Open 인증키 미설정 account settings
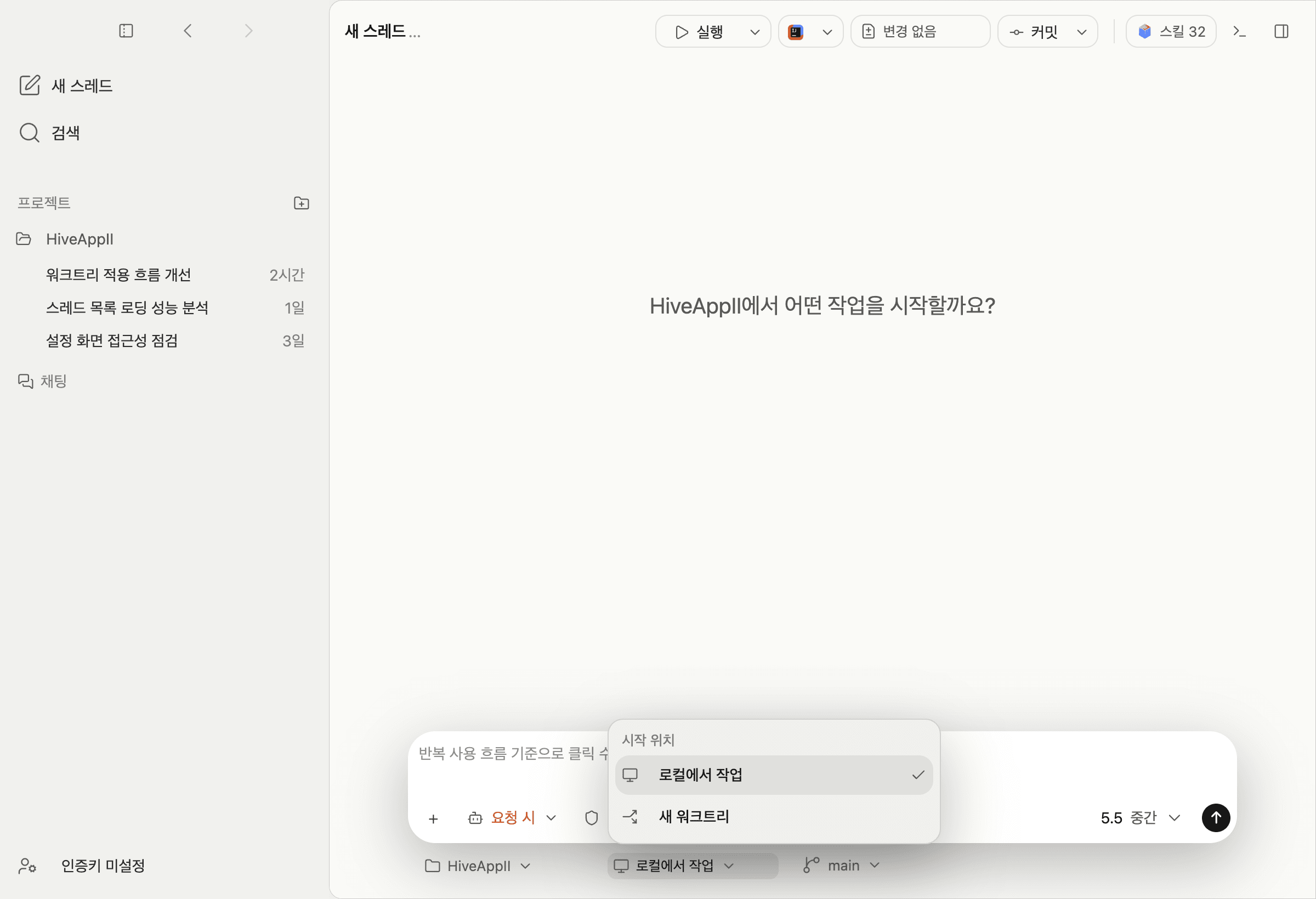Image resolution: width=1316 pixels, height=899 pixels. pyautogui.click(x=82, y=866)
